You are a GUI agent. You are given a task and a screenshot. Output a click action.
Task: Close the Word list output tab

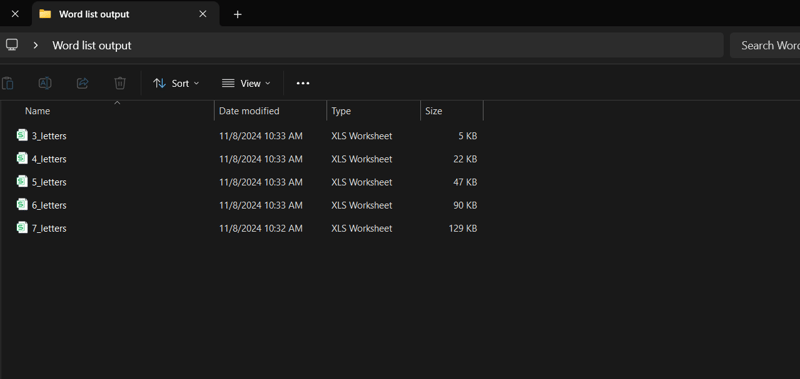coord(203,14)
